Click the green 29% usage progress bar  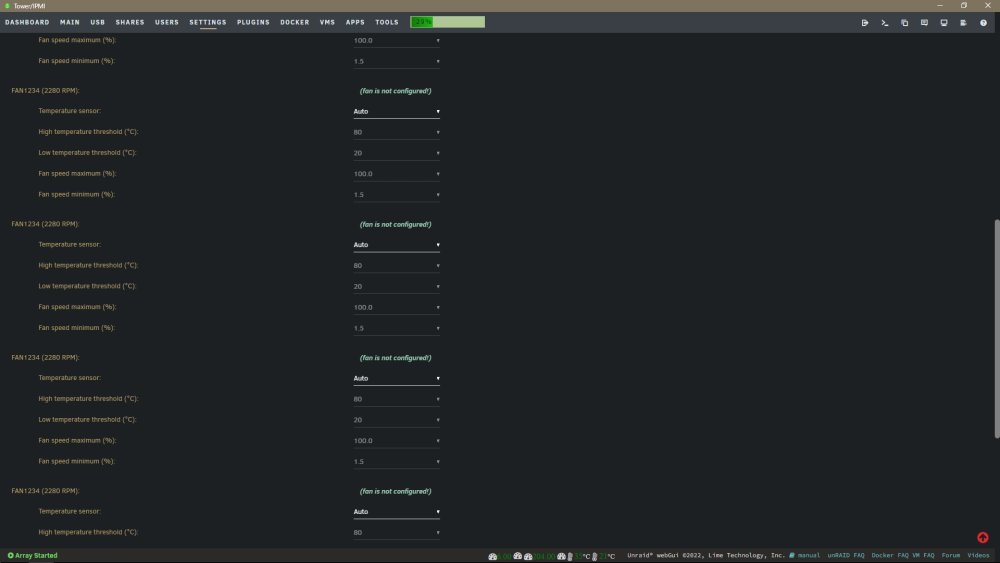pyautogui.click(x=447, y=22)
